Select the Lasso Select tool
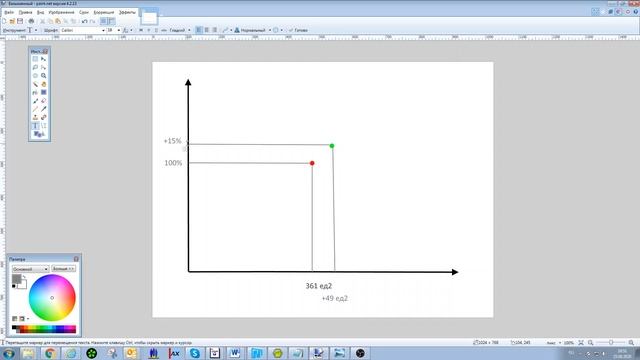Image resolution: width=640 pixels, height=360 pixels. click(35, 67)
